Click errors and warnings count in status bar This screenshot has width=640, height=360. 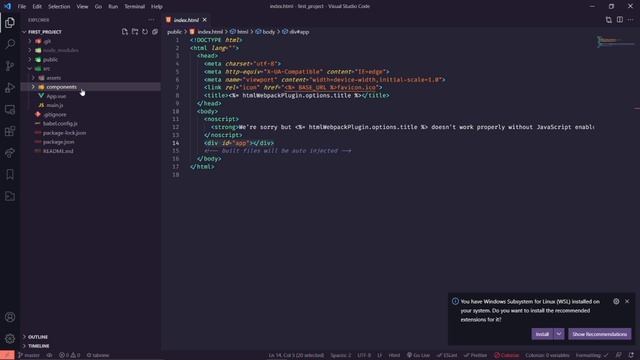[x=69, y=355]
